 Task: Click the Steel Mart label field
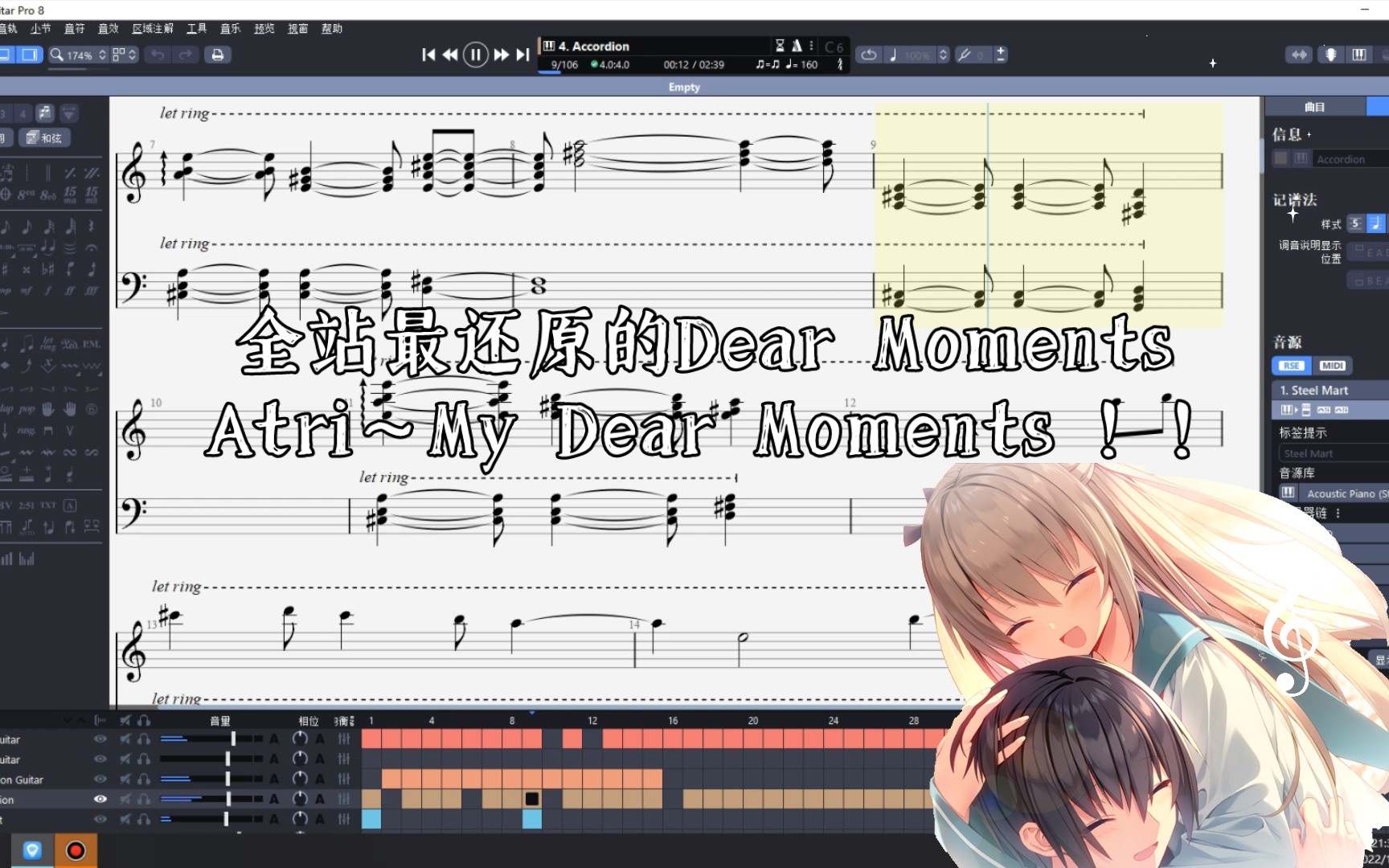(x=1333, y=453)
